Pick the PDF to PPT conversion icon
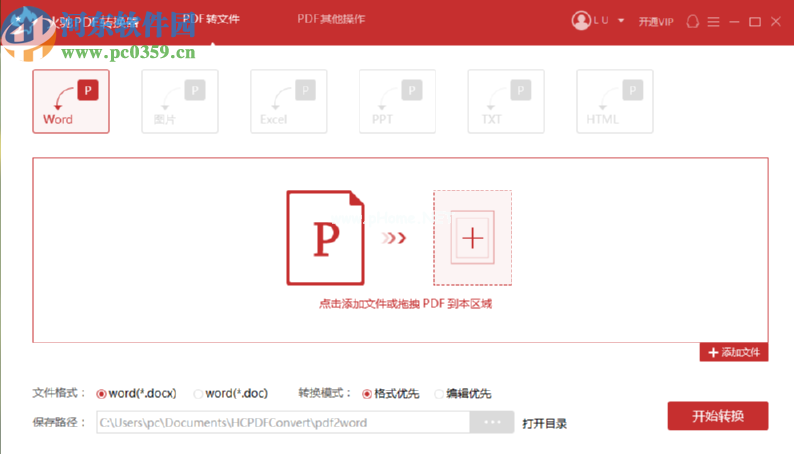Viewport: 794px width, 454px height. (x=397, y=101)
